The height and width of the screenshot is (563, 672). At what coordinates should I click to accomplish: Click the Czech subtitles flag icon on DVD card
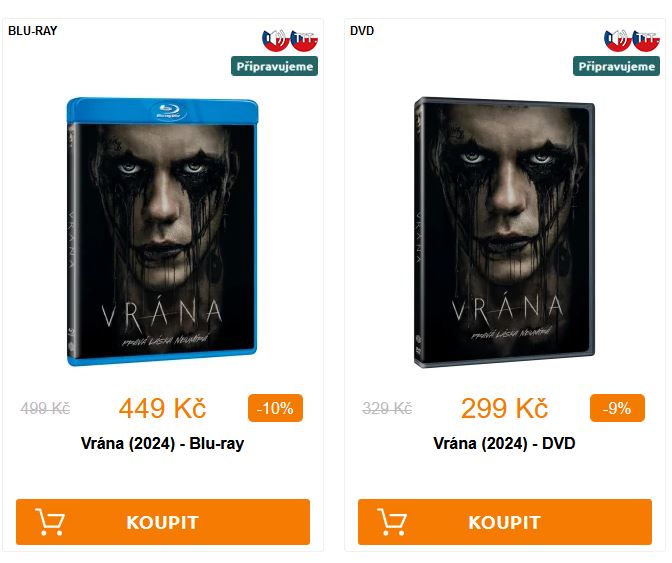point(646,41)
